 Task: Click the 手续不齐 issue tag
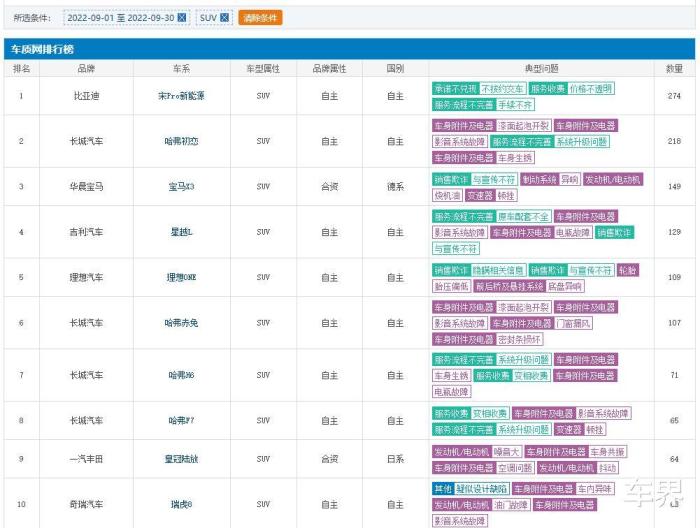coord(515,105)
